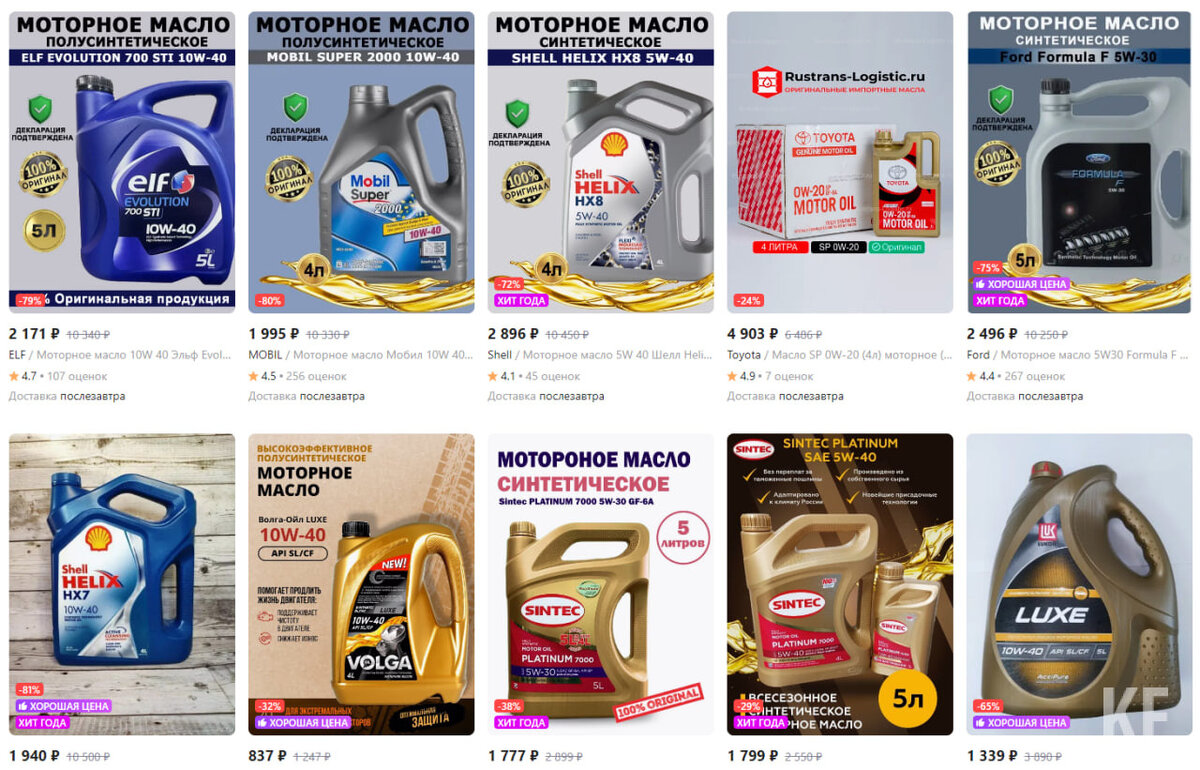Screen dimensions: 1200x770
Task: Click the 837 ₽ Volga oil price
Action: (x=267, y=756)
